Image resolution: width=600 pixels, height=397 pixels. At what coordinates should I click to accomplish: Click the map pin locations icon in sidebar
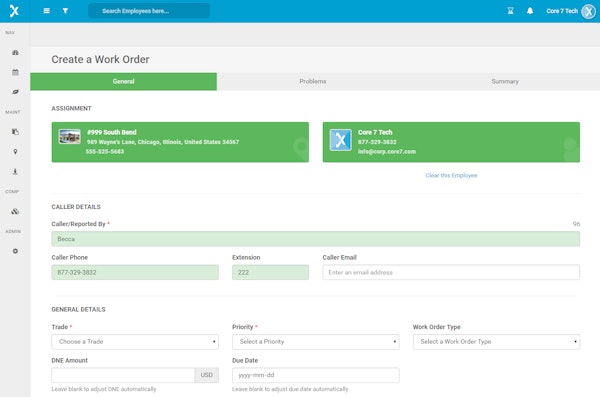(15, 152)
